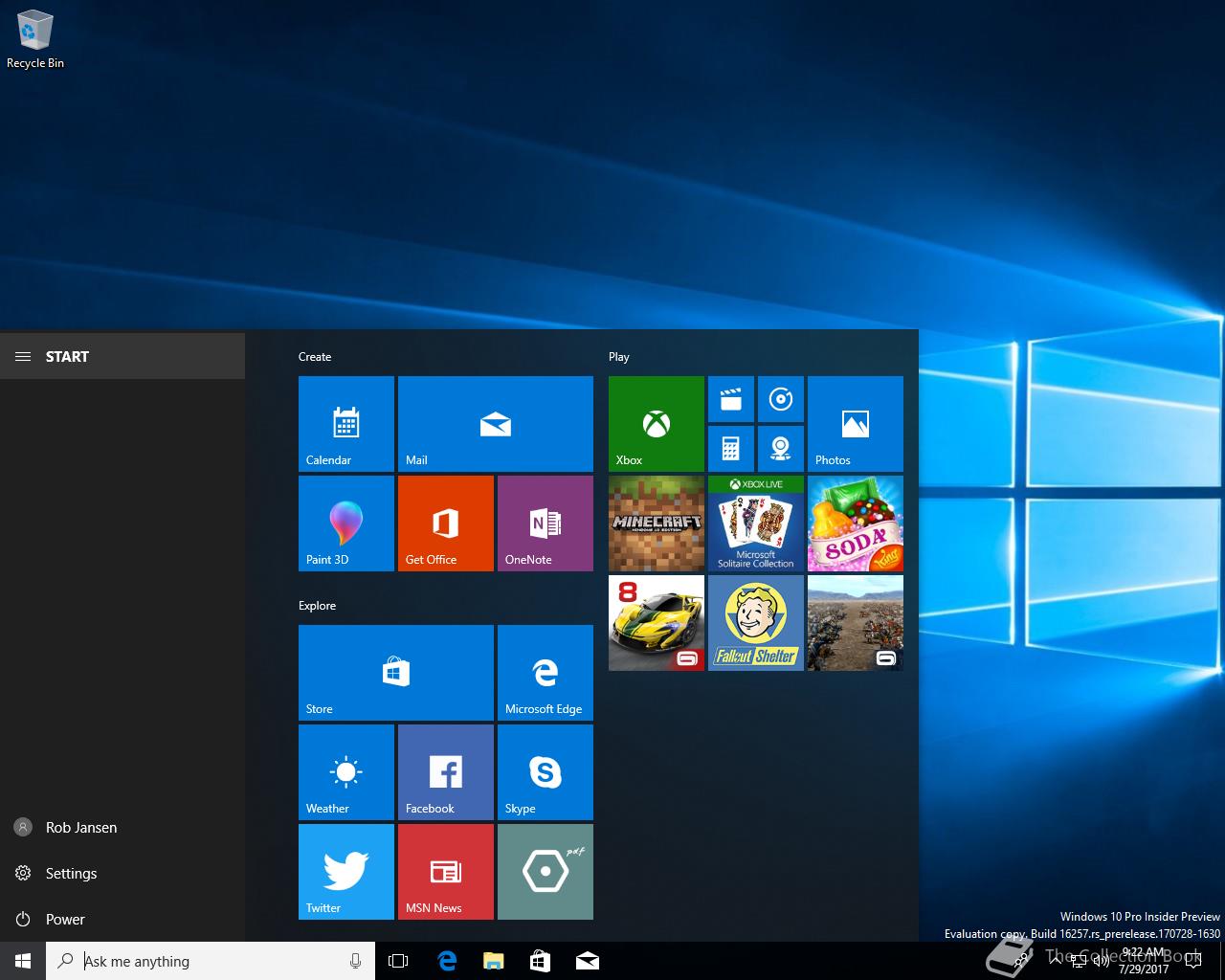1225x980 pixels.
Task: Open the hexagon PDF app tile
Action: click(546, 872)
